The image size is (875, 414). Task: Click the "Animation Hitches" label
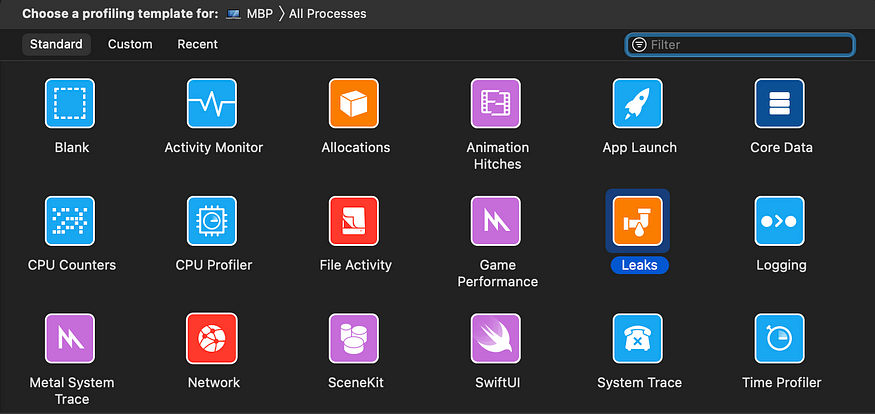[498, 156]
